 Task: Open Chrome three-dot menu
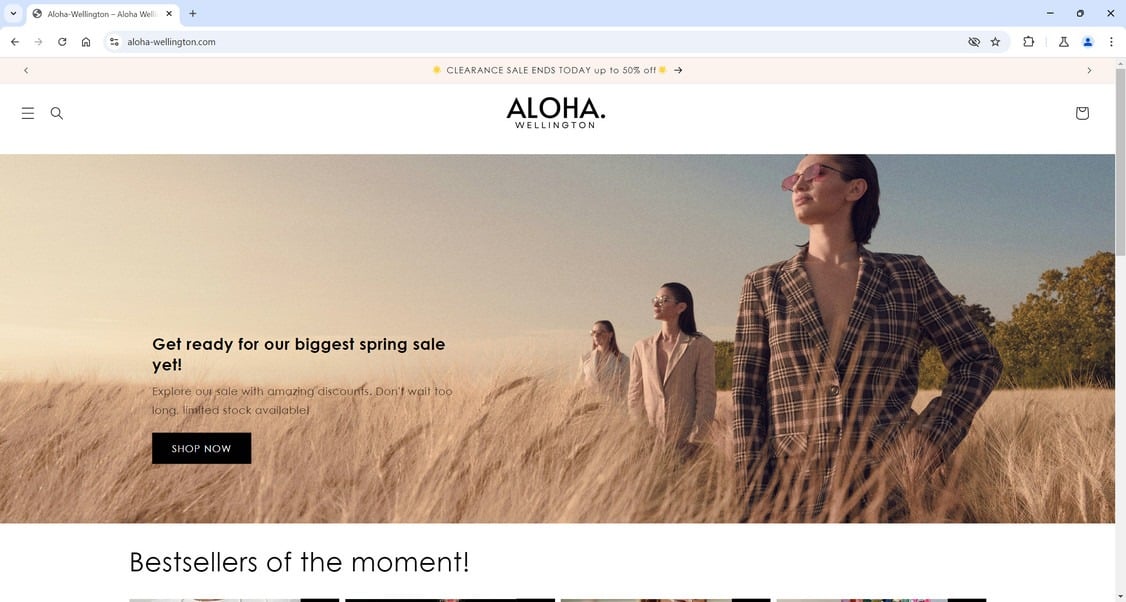click(1111, 42)
